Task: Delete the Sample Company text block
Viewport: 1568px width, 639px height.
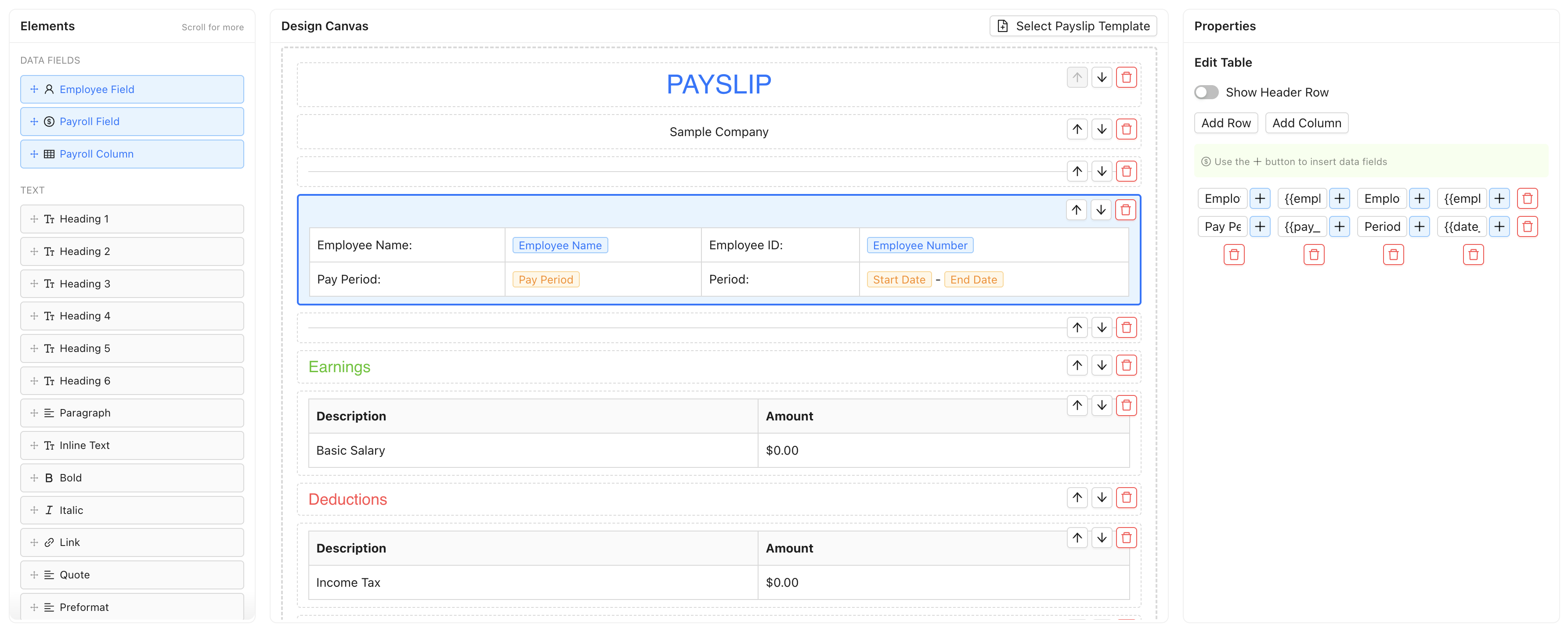Action: (1127, 129)
